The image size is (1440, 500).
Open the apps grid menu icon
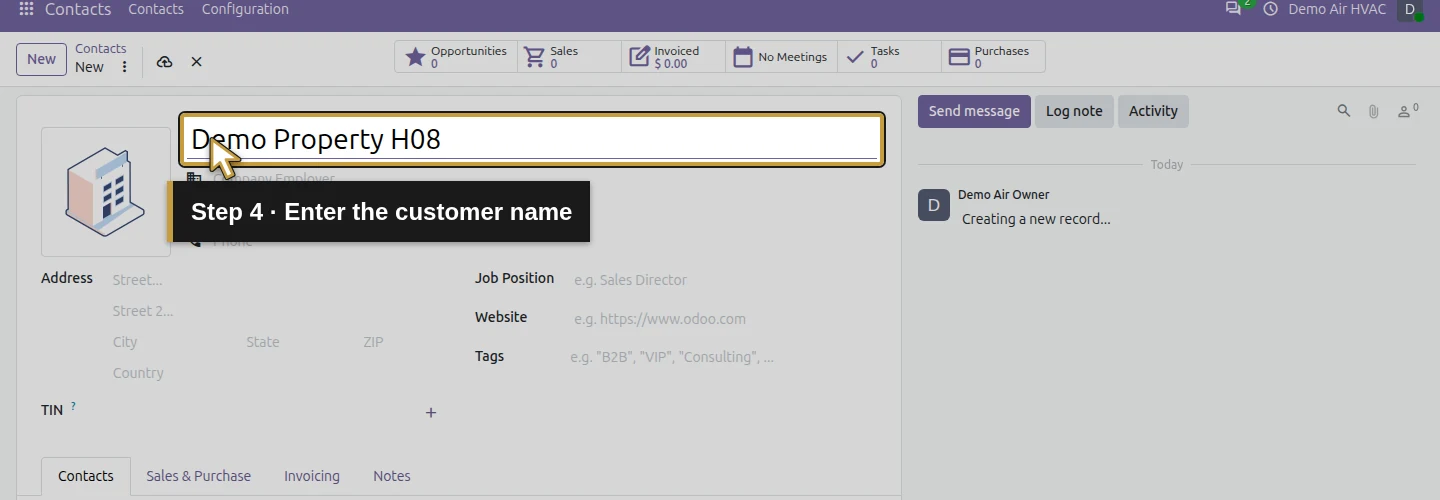[26, 9]
